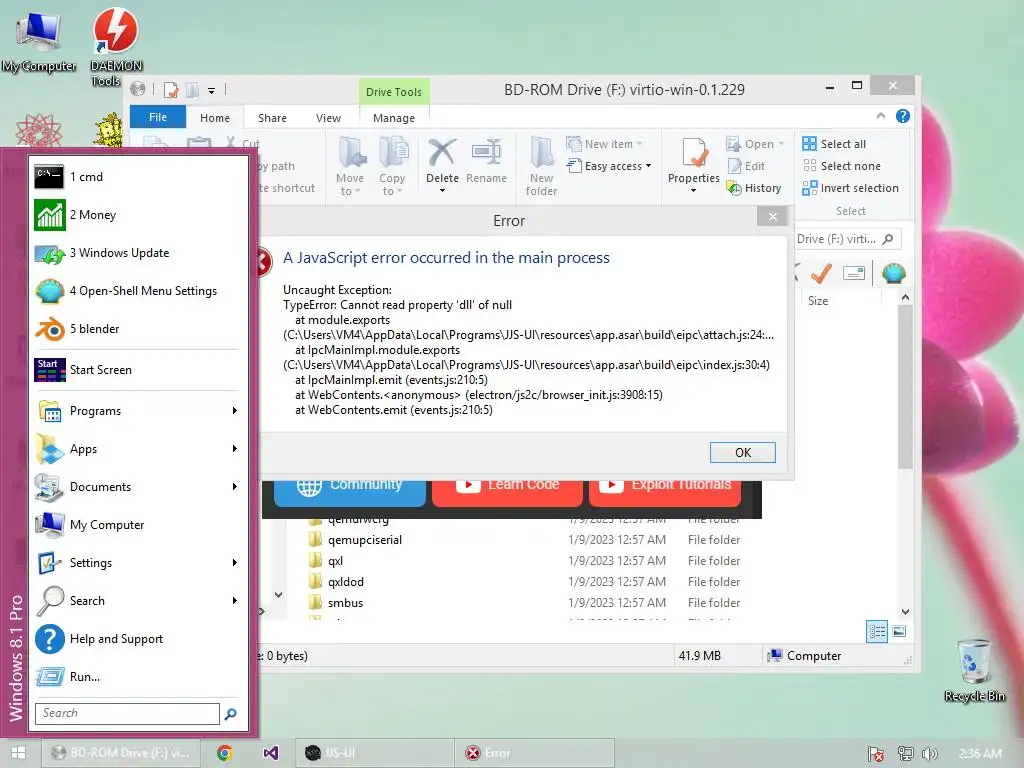Image resolution: width=1024 pixels, height=768 pixels.
Task: Open My Computer in the start menu
Action: 139,524
